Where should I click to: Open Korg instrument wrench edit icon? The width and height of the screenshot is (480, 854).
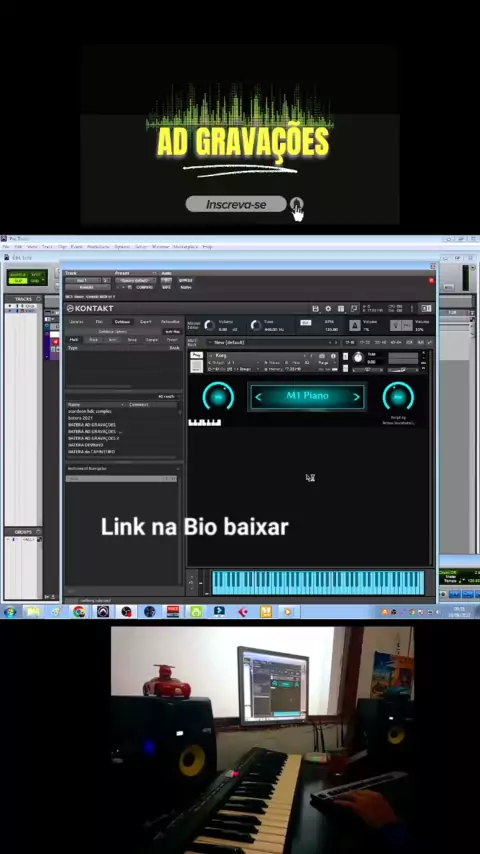[x=197, y=356]
